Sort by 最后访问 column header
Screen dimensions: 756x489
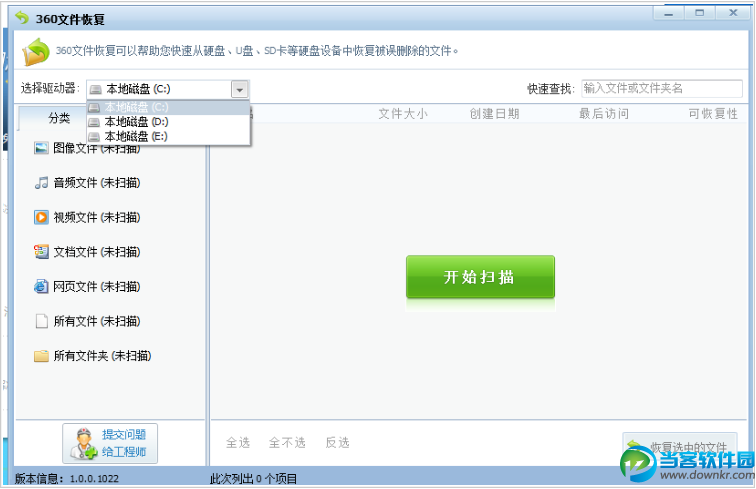click(x=604, y=114)
